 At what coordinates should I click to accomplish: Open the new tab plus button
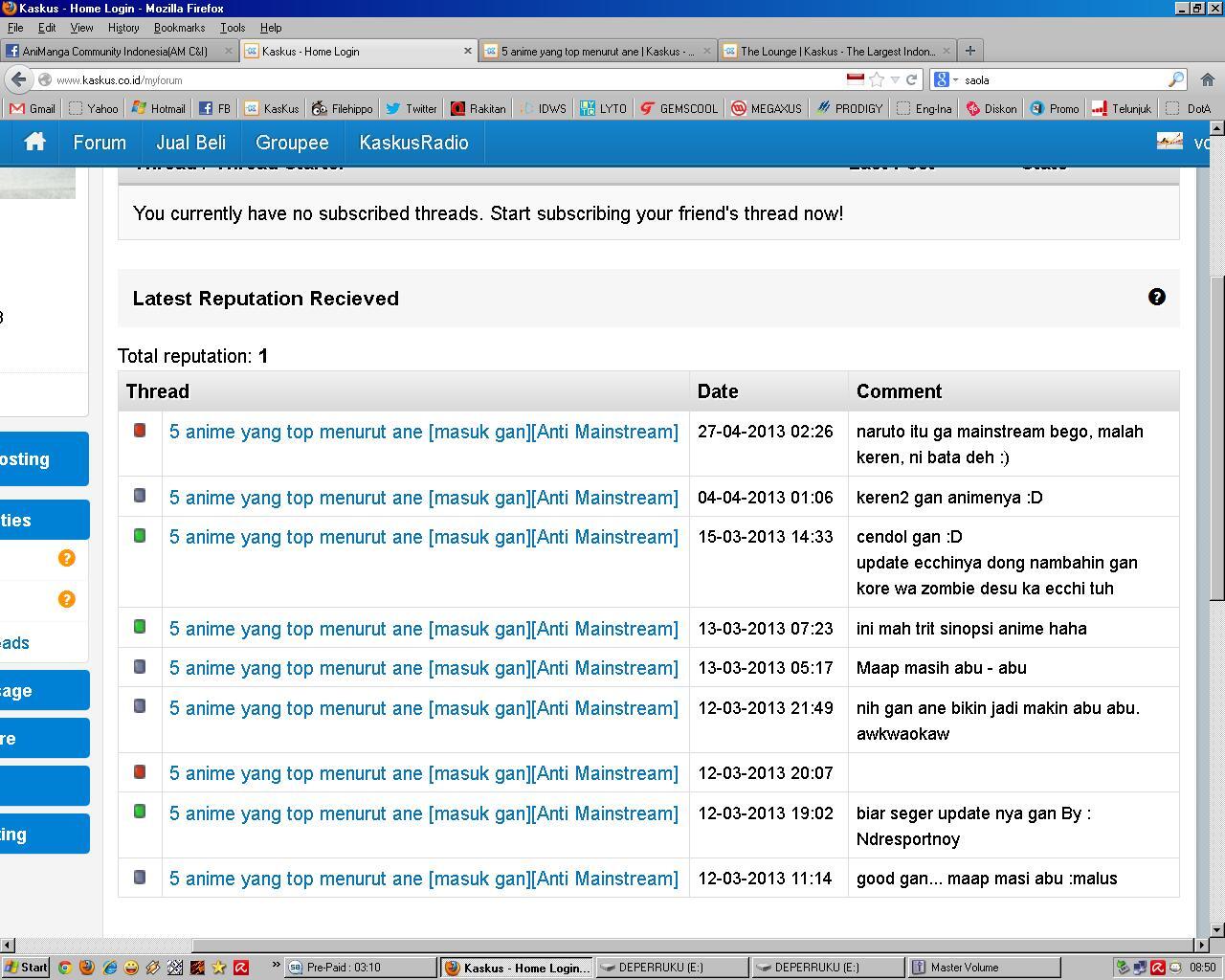[969, 51]
